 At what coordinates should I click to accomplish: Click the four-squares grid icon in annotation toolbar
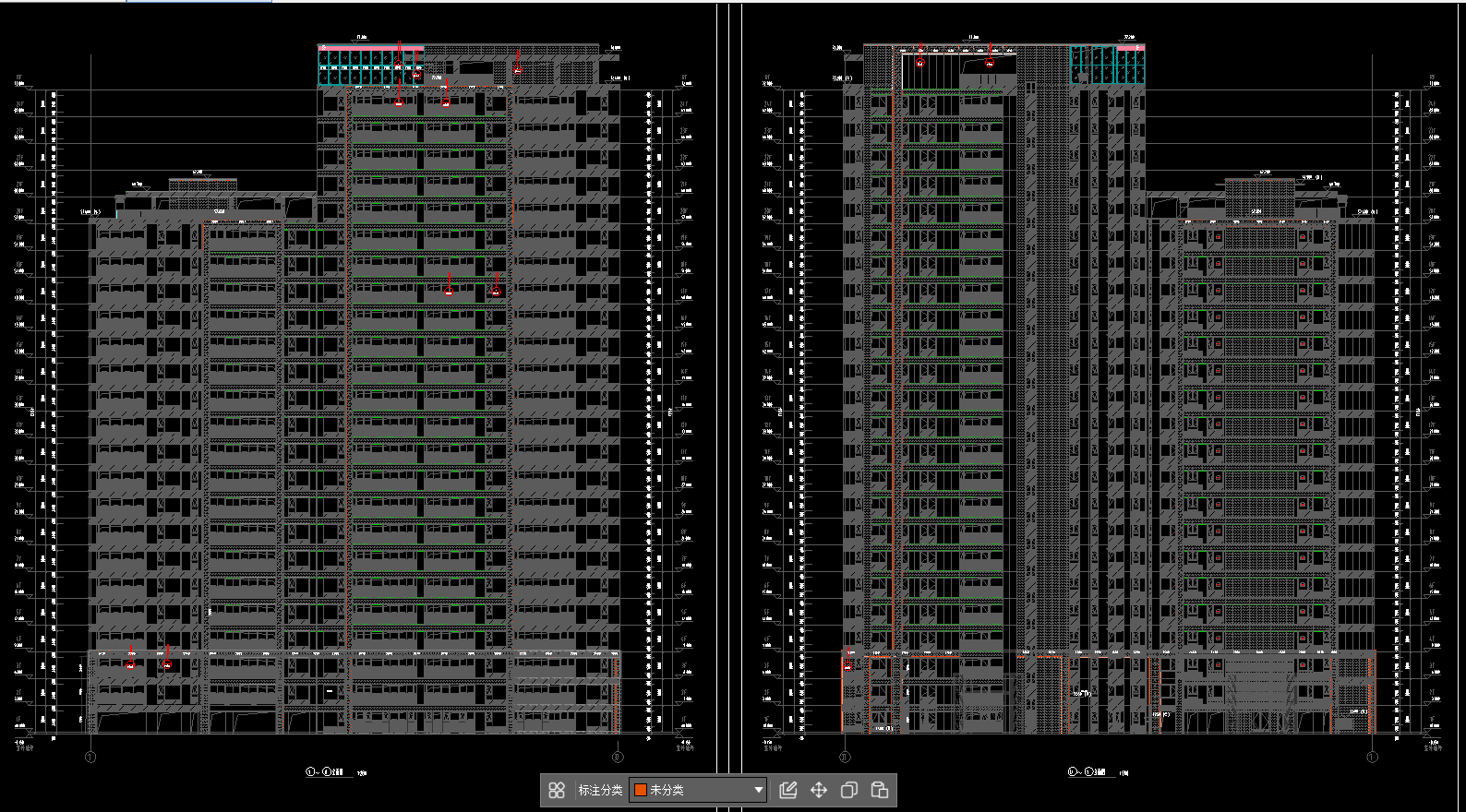pos(557,790)
